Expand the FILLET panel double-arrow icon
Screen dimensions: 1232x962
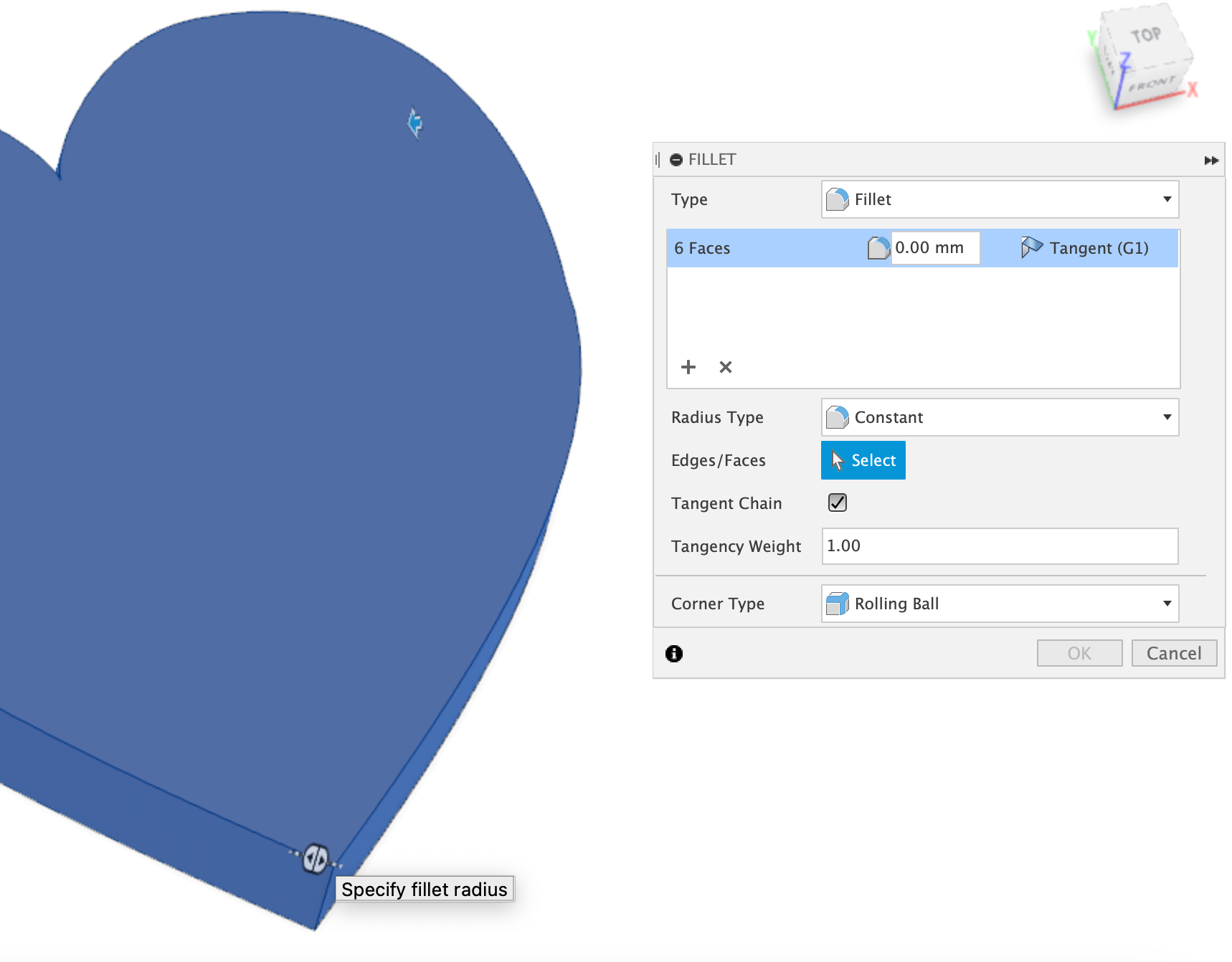coord(1211,160)
